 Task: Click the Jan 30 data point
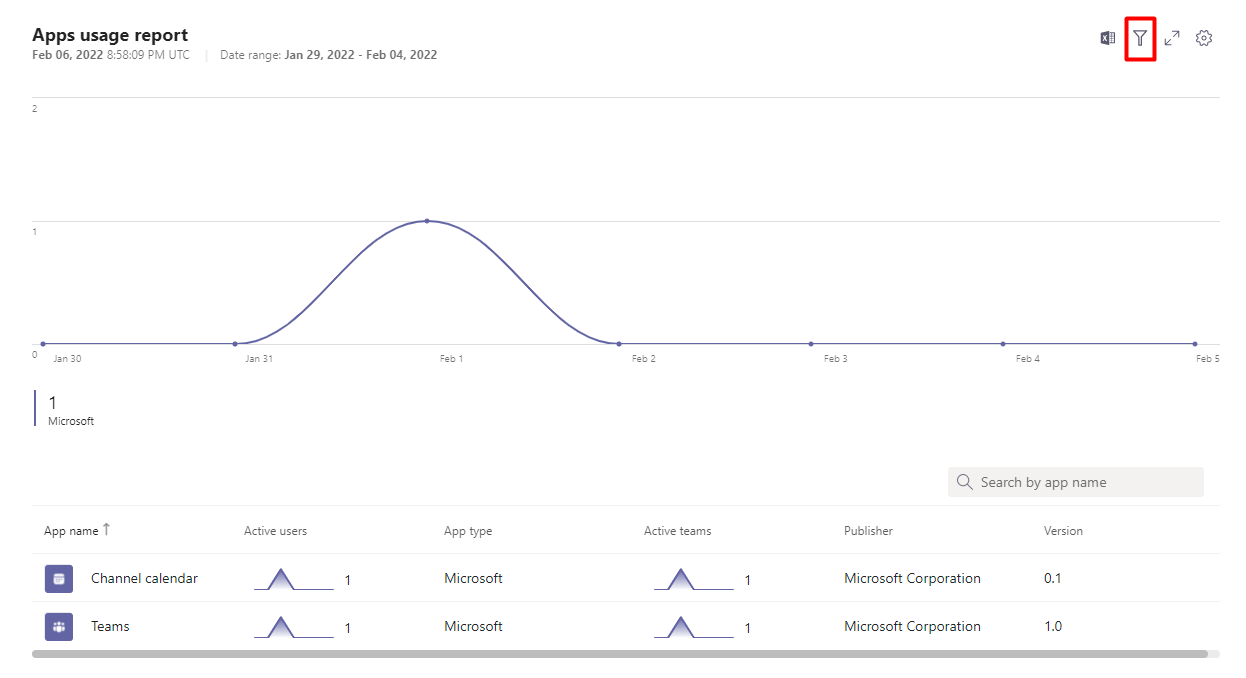tap(43, 344)
